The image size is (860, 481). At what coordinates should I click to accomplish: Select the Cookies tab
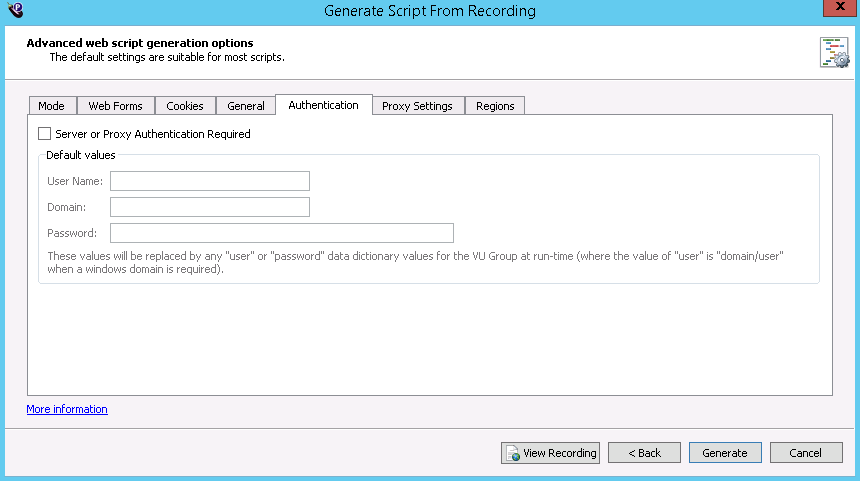point(185,106)
